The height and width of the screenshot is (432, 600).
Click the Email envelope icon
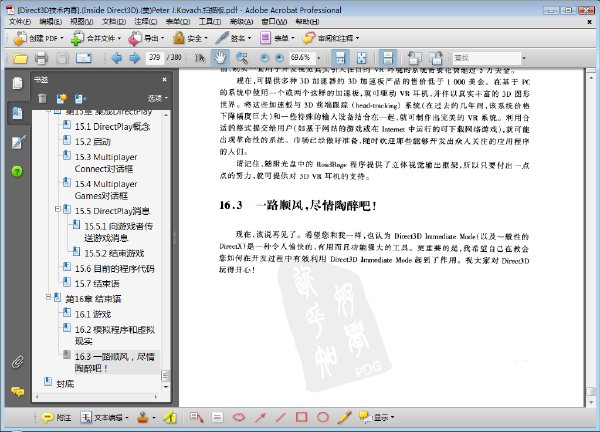[x=83, y=58]
